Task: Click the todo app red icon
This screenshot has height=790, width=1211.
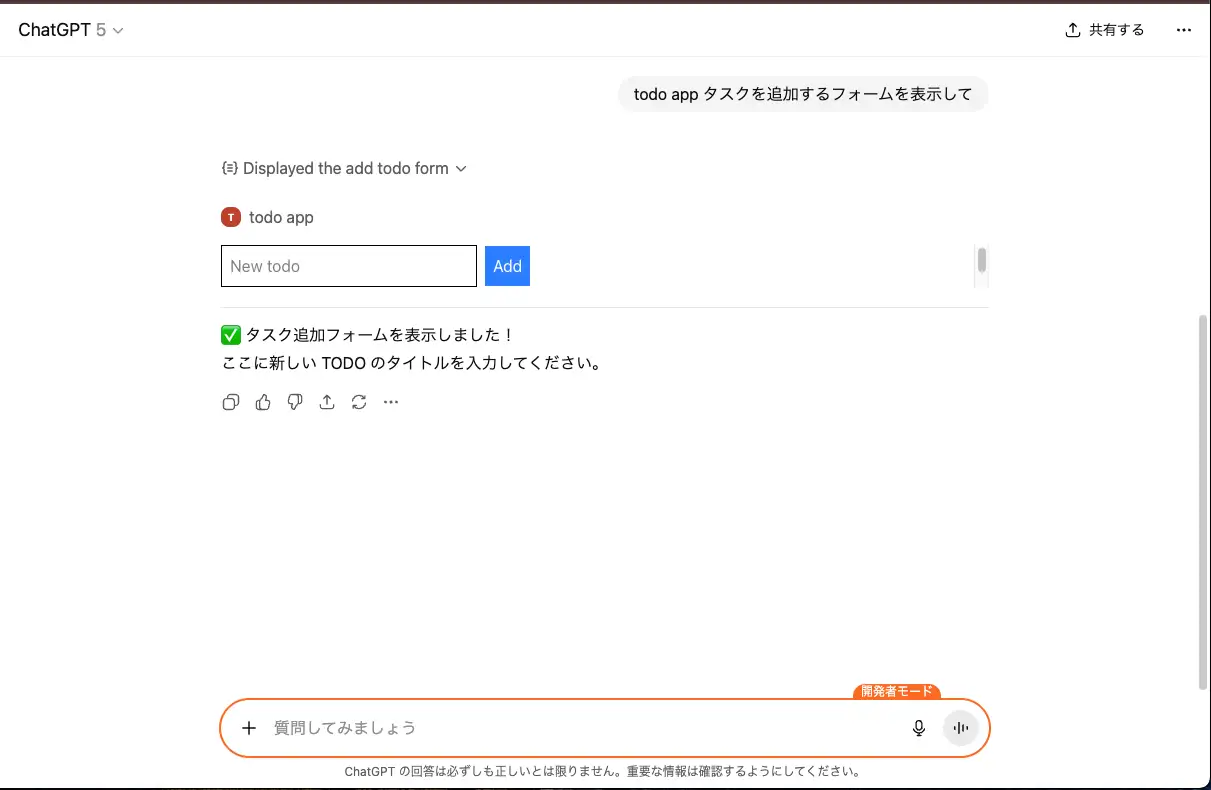Action: 231,217
